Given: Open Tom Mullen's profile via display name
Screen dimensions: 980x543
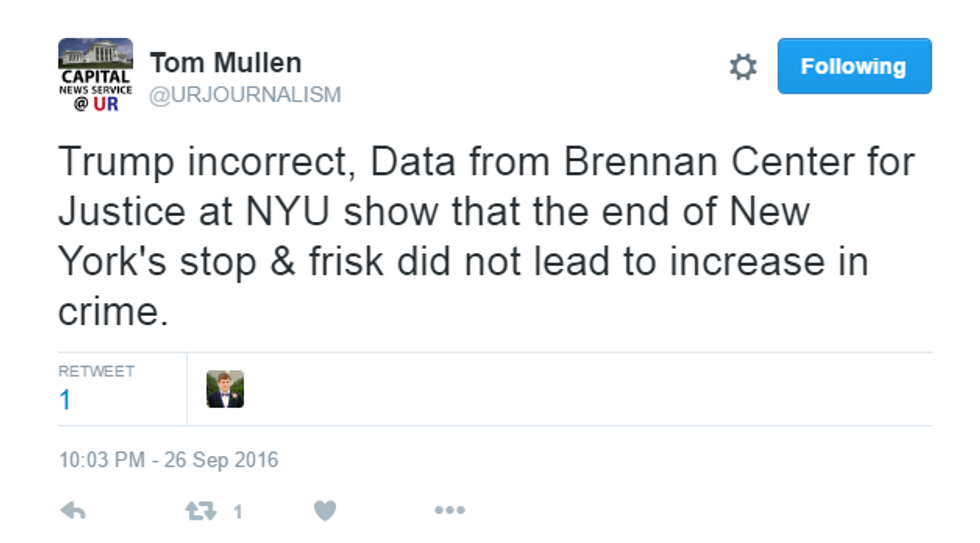Looking at the screenshot, I should point(225,63).
